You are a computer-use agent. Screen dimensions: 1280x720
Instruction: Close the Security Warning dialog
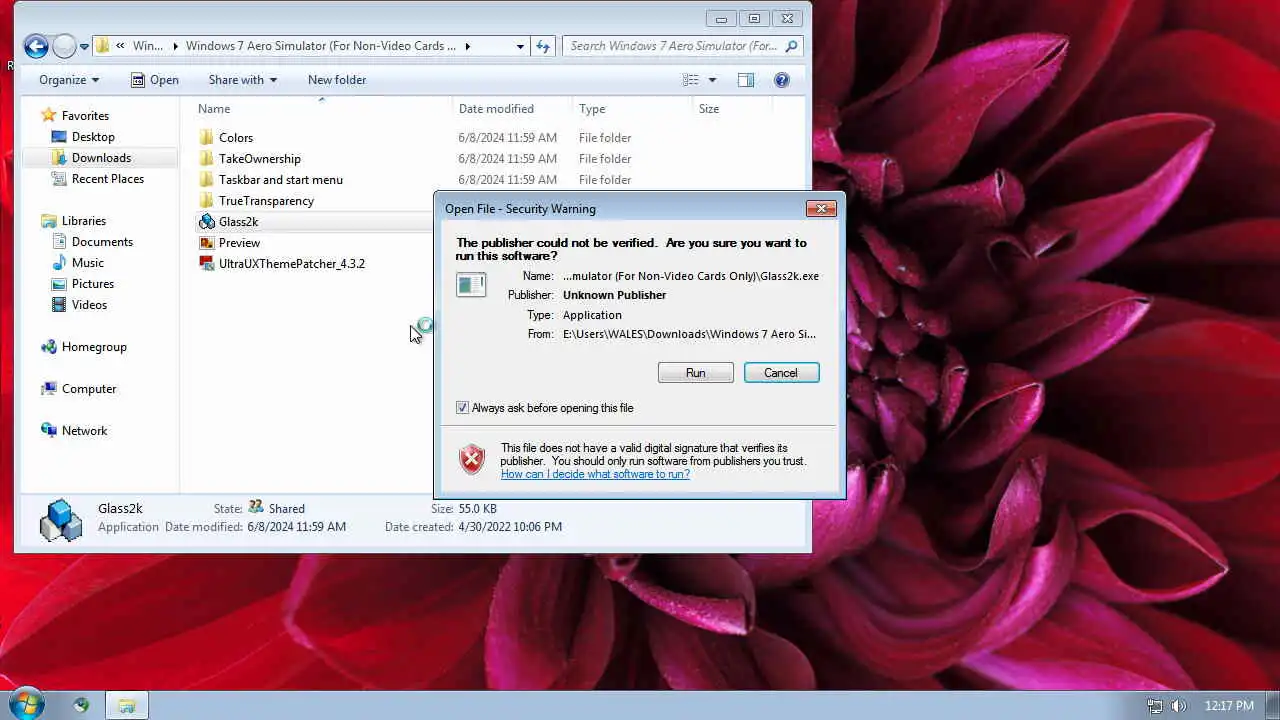pyautogui.click(x=821, y=209)
